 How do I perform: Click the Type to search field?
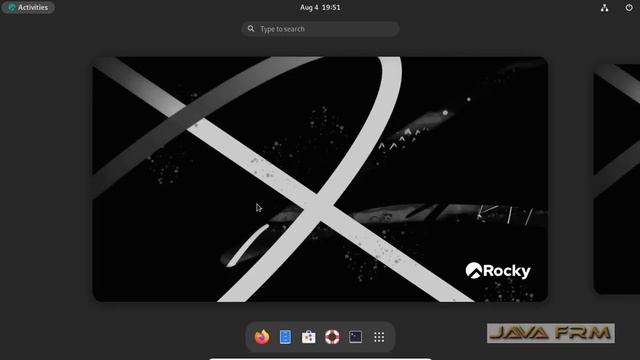click(320, 29)
